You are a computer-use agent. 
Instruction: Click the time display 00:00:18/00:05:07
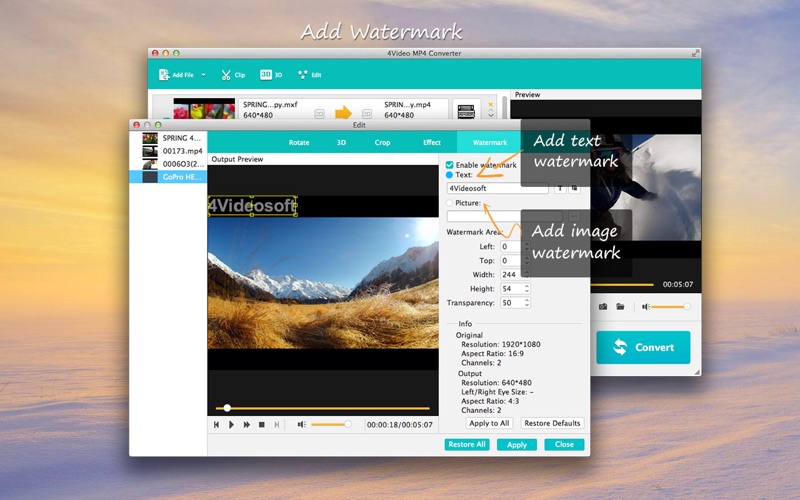399,424
